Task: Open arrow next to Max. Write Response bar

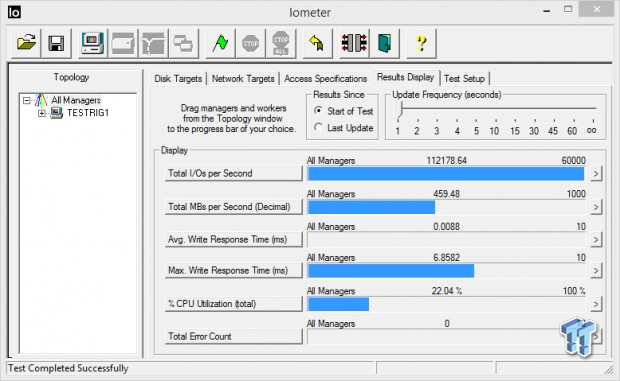Action: coord(596,271)
